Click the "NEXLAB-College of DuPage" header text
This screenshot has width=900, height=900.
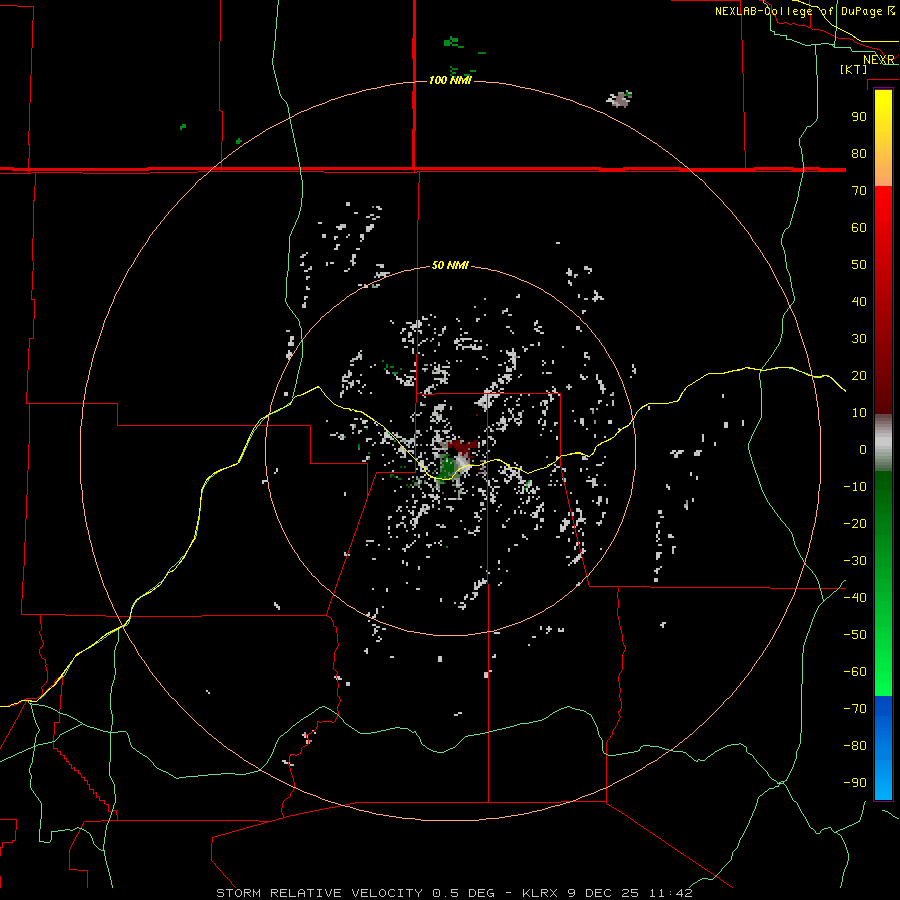798,11
